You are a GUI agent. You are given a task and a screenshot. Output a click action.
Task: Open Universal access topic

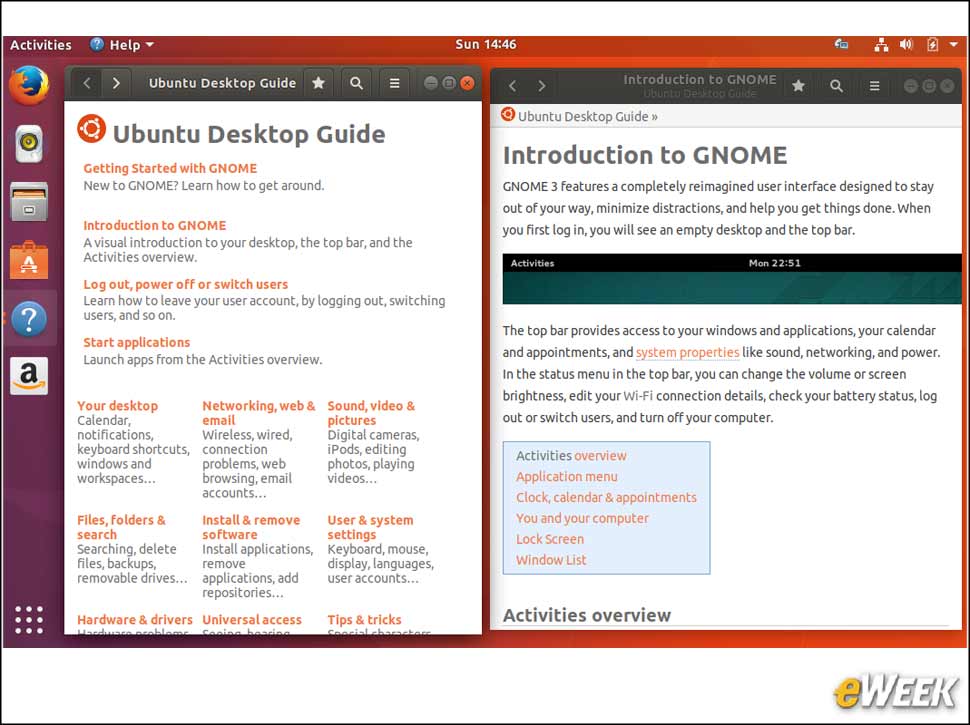point(252,619)
